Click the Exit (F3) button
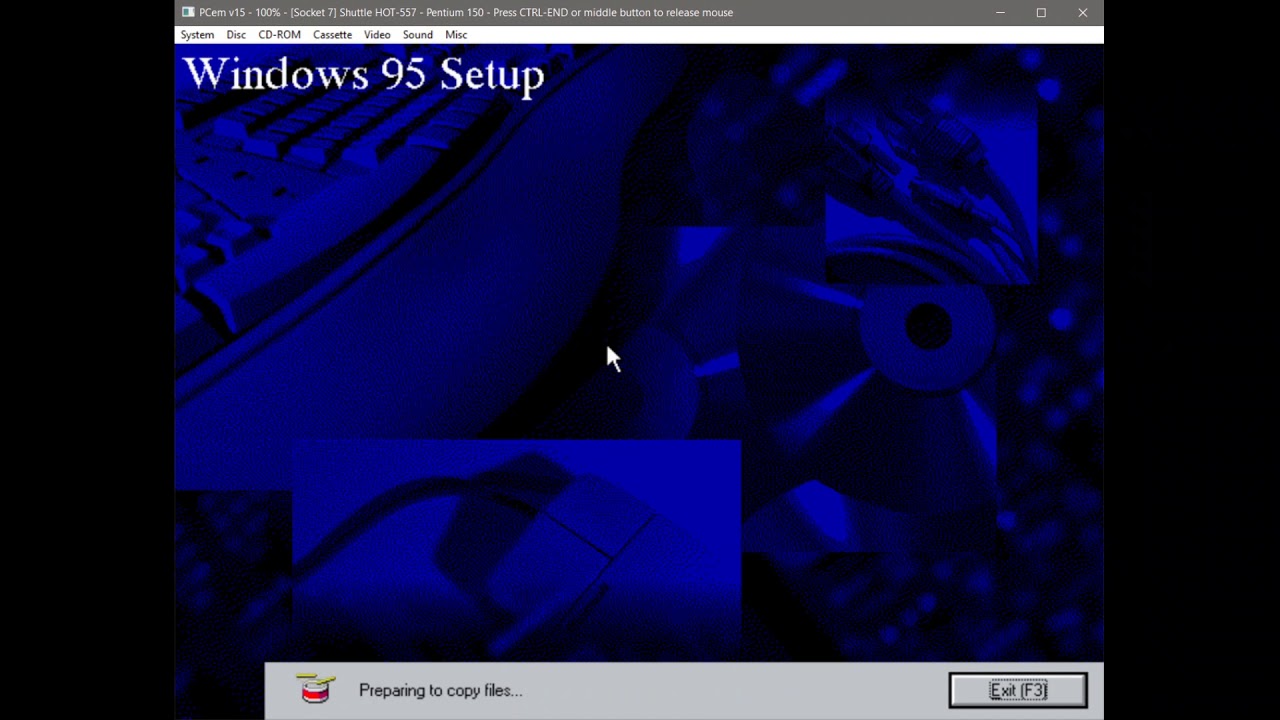Image resolution: width=1280 pixels, height=720 pixels. [1018, 690]
